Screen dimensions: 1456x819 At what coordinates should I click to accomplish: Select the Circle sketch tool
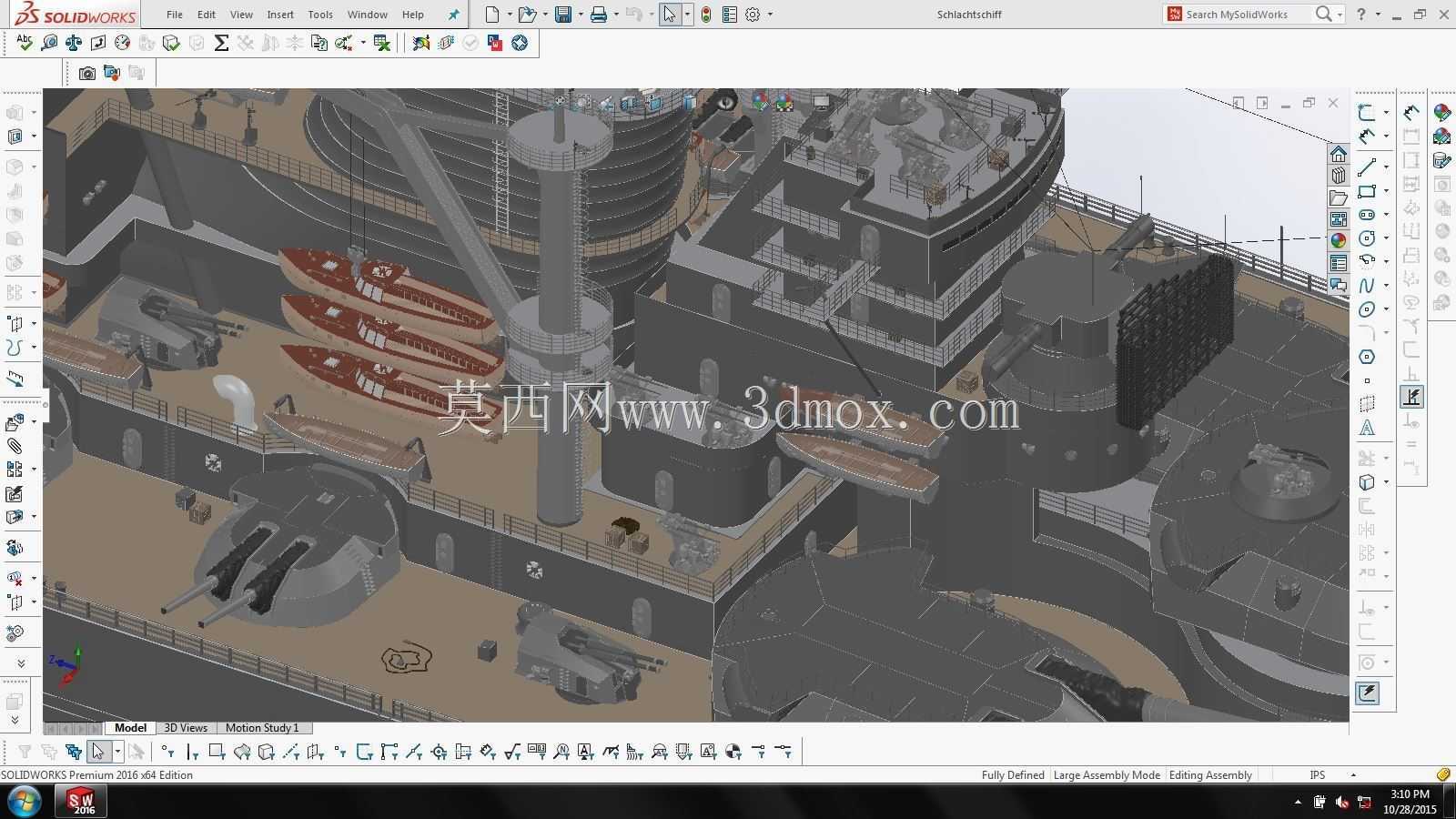pos(1367,238)
